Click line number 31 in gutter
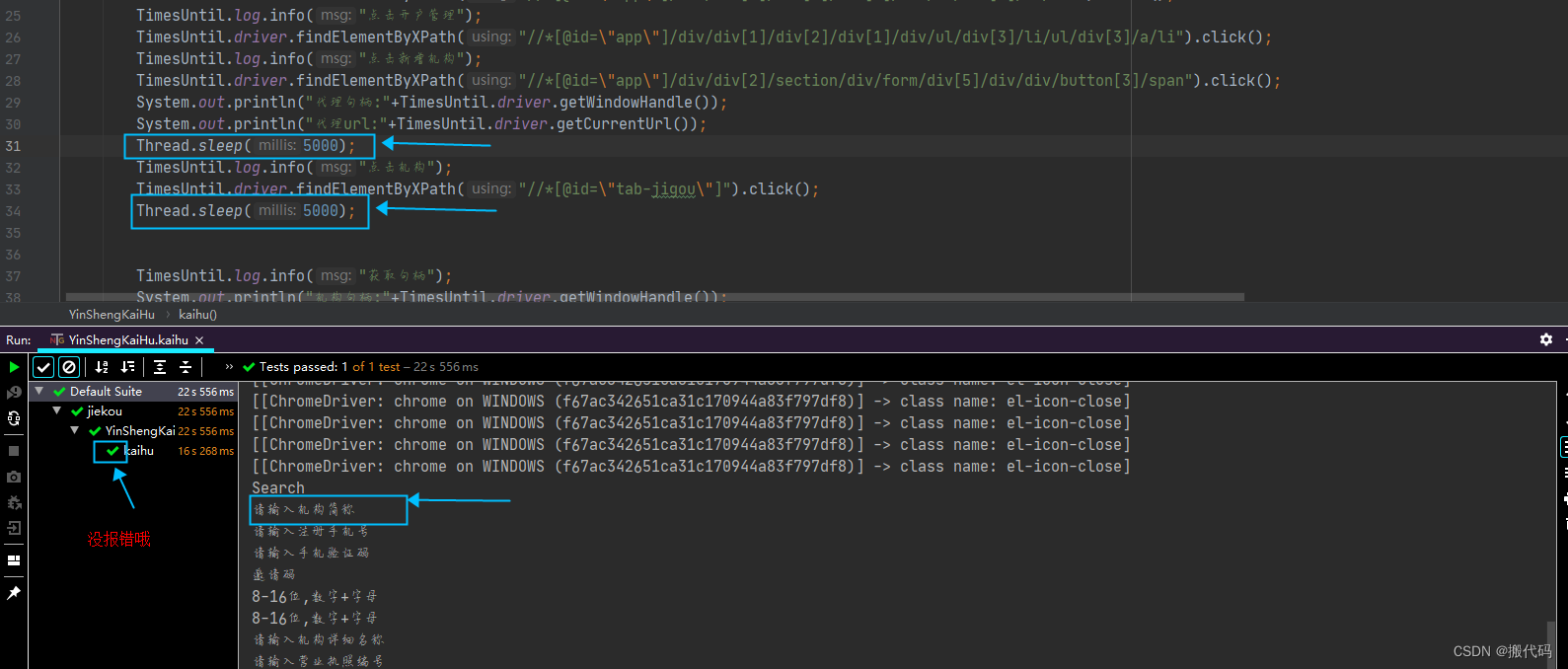Viewport: 1568px width, 669px height. click(13, 146)
